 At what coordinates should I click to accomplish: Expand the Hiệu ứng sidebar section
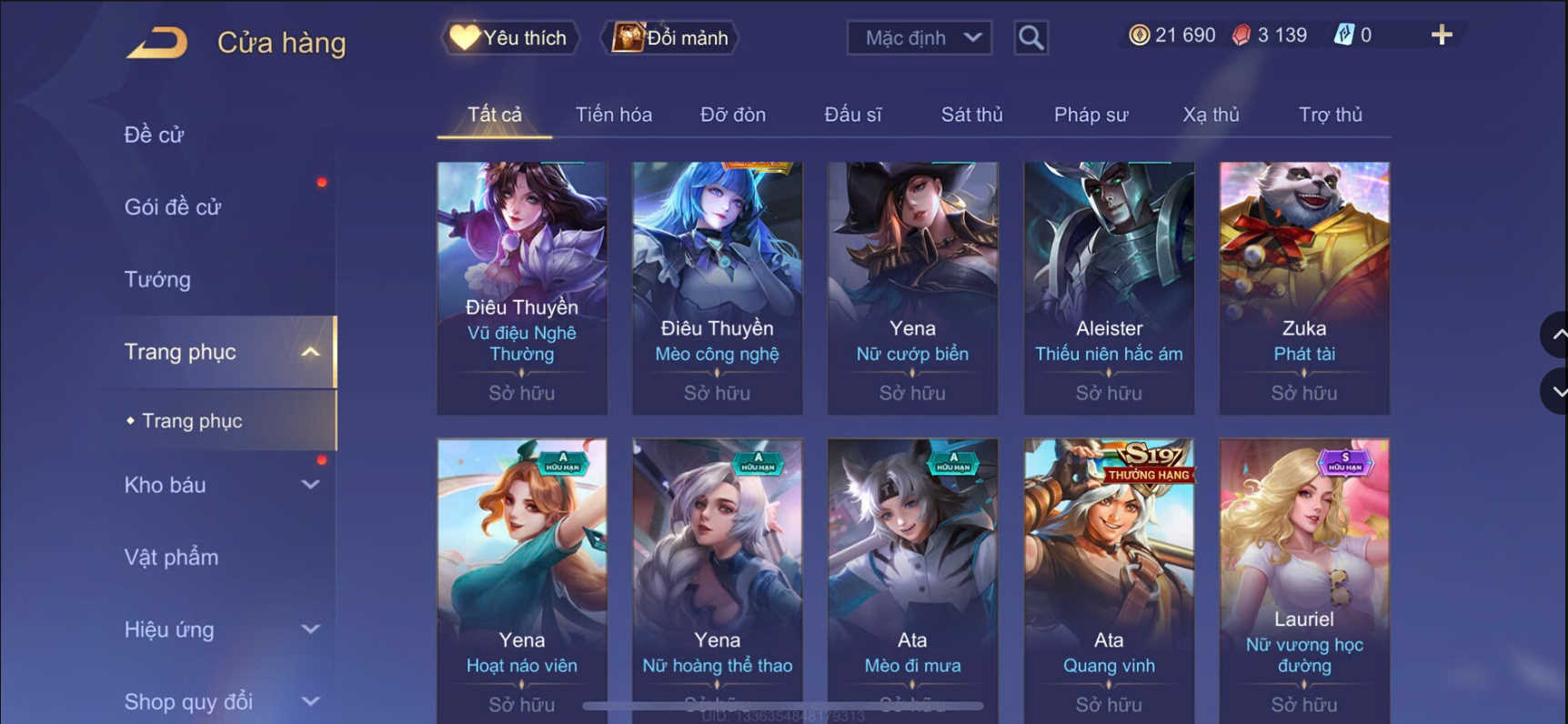point(310,629)
